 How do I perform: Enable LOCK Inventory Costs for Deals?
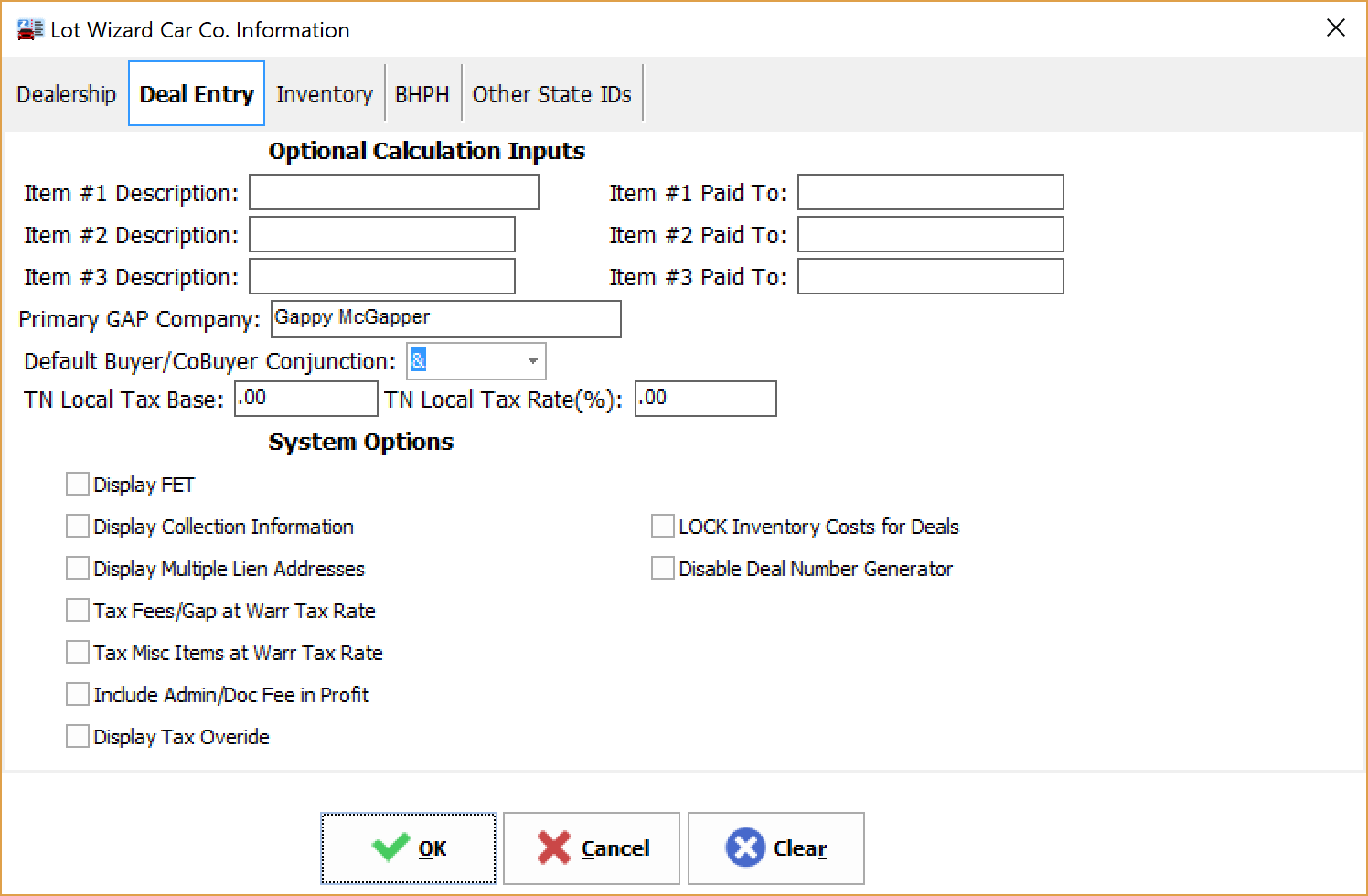coord(663,526)
